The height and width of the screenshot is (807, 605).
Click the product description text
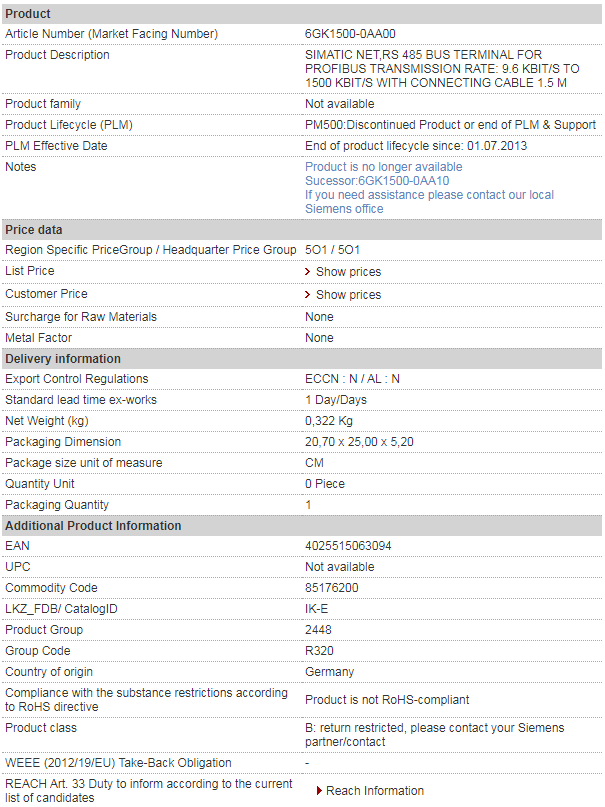click(442, 69)
